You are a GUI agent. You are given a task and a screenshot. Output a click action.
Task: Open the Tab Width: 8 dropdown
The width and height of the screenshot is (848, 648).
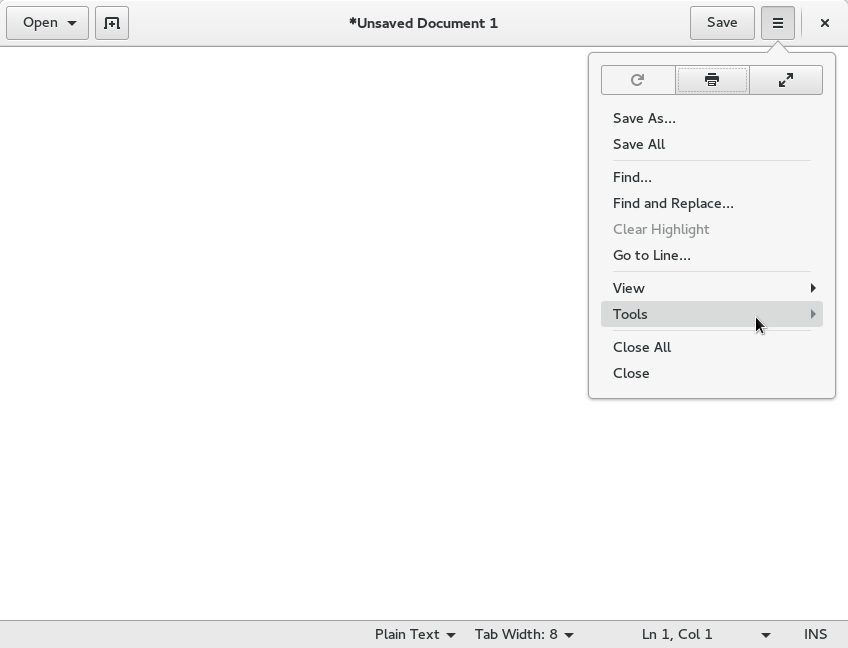pos(524,634)
